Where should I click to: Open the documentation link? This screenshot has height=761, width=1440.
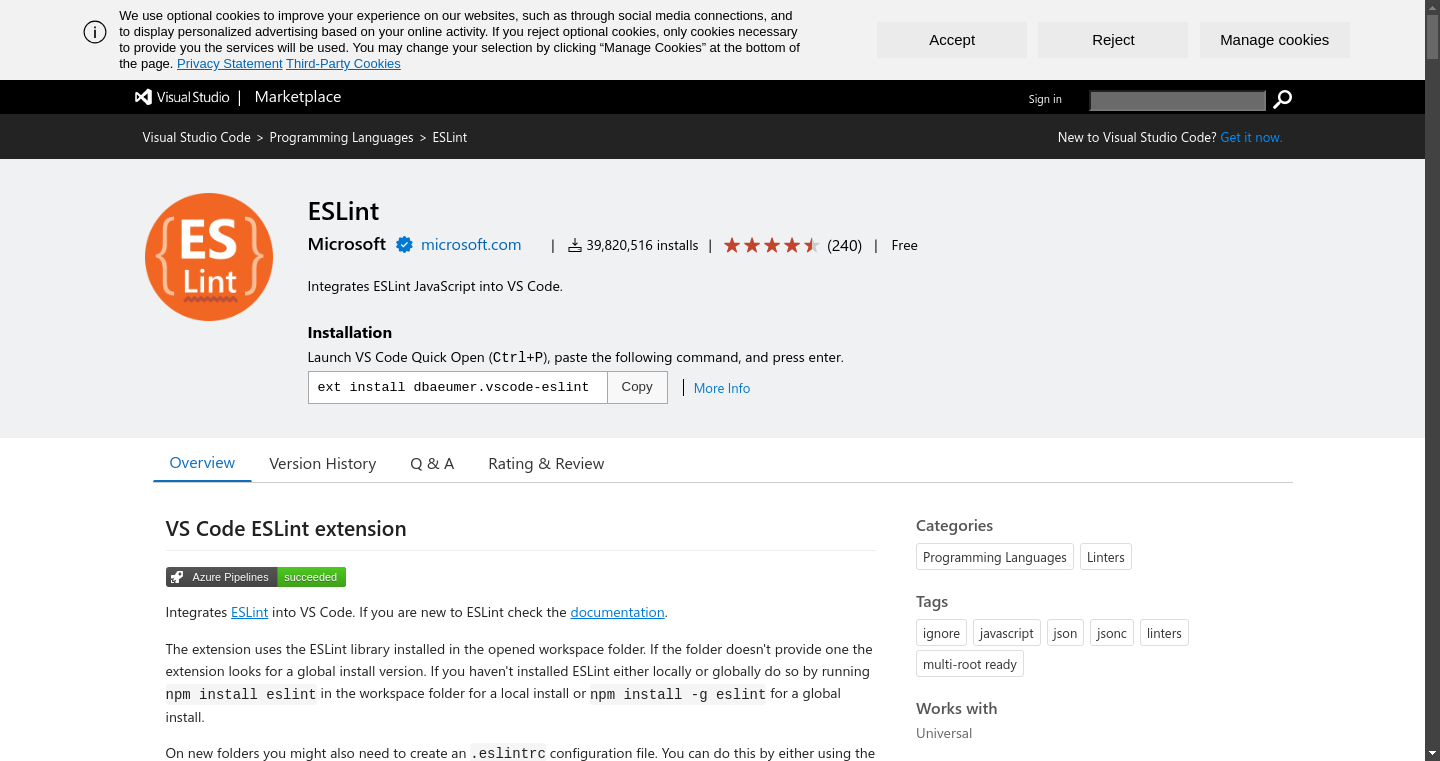[x=617, y=612]
